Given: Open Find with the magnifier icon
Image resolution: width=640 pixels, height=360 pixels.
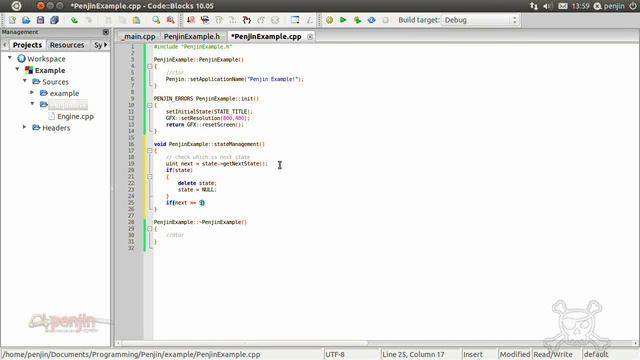Looking at the screenshot, I should (156, 20).
